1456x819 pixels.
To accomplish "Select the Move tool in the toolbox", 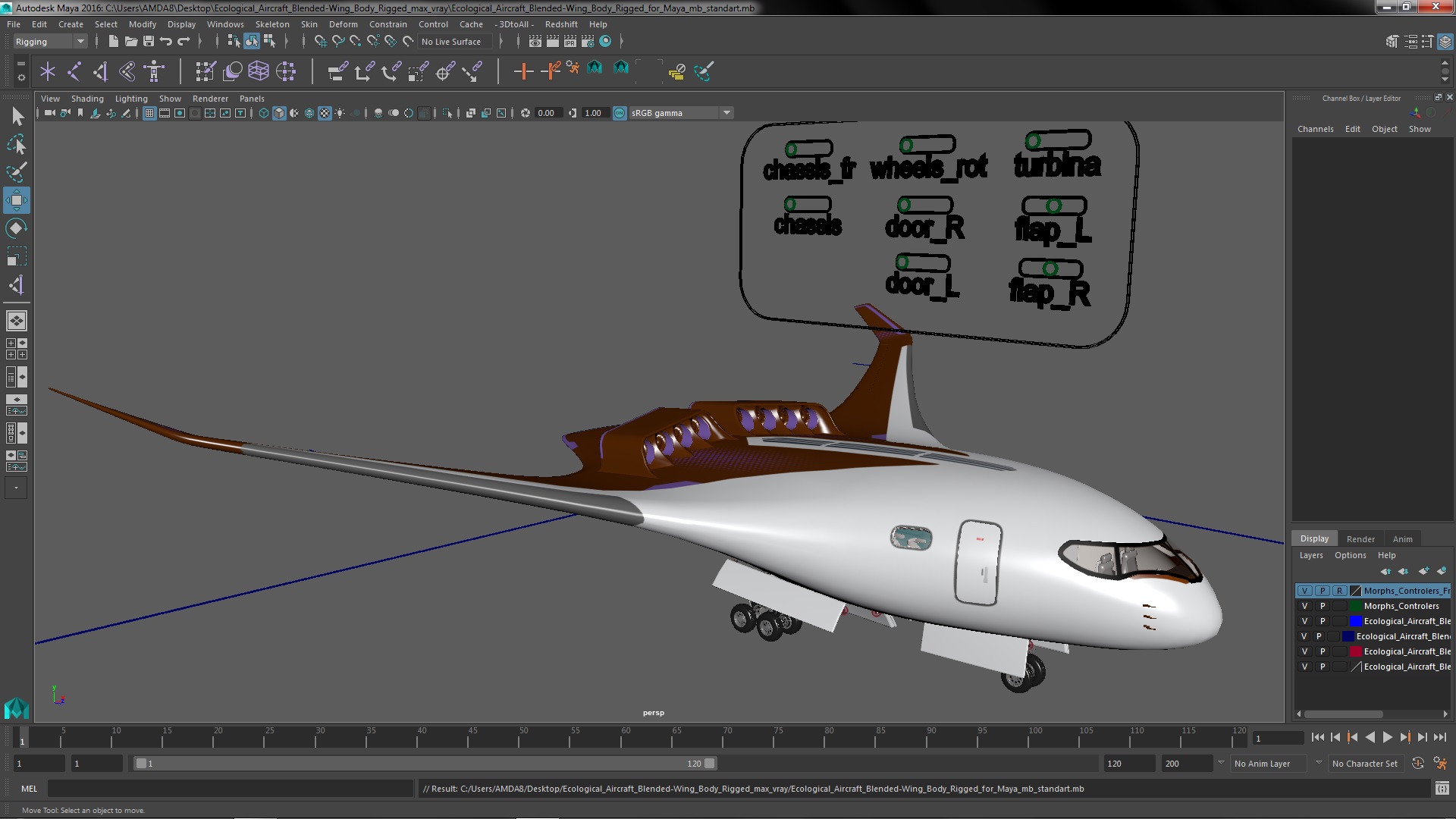I will click(x=16, y=201).
